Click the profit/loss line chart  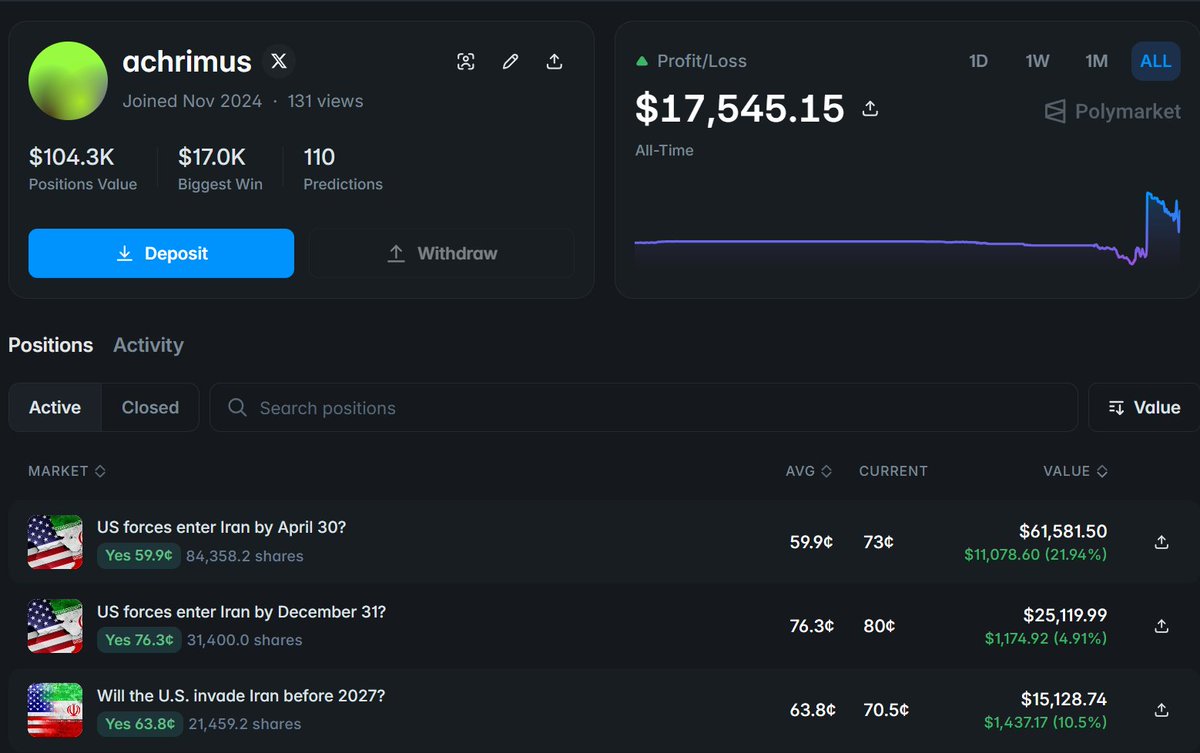tap(908, 228)
